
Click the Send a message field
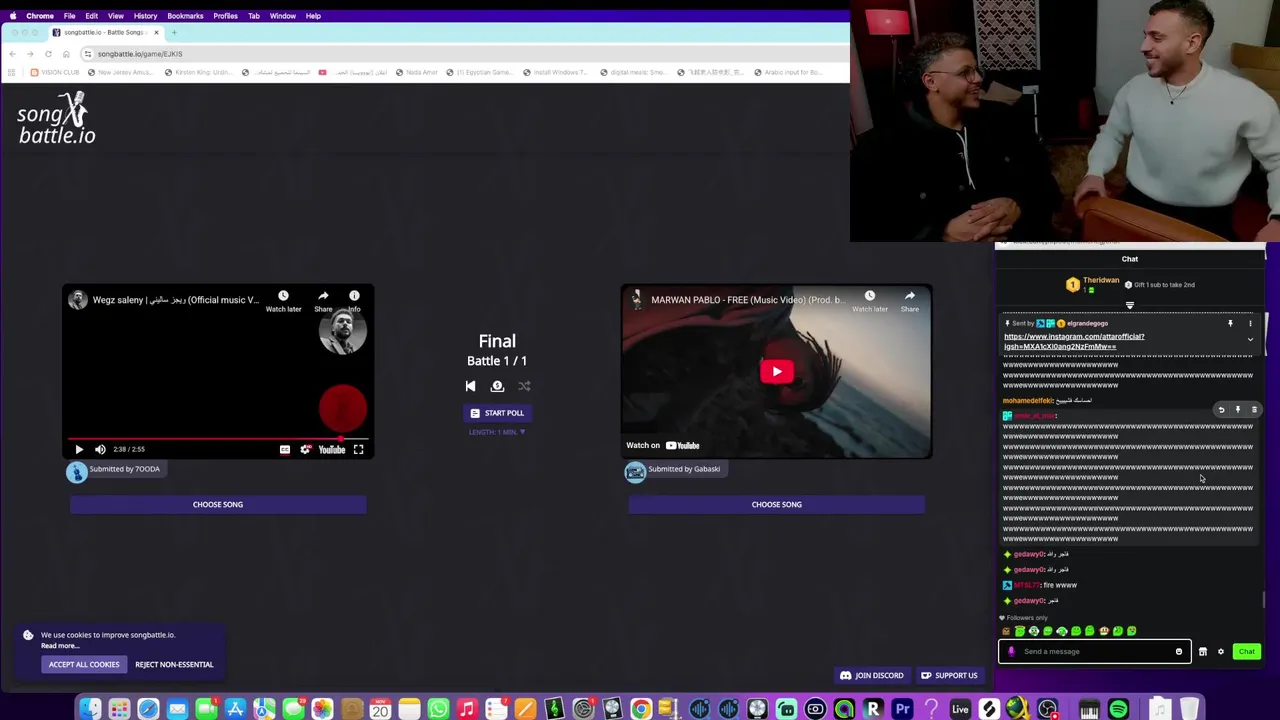coord(1095,652)
